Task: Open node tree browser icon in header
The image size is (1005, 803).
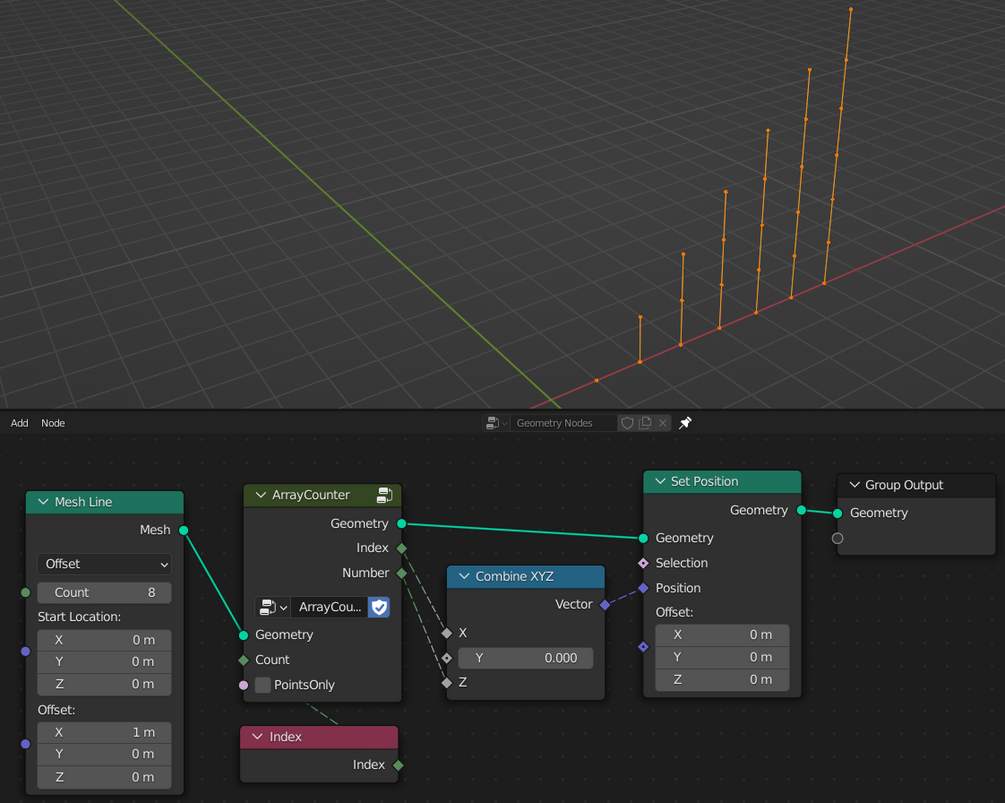Action: tap(496, 423)
